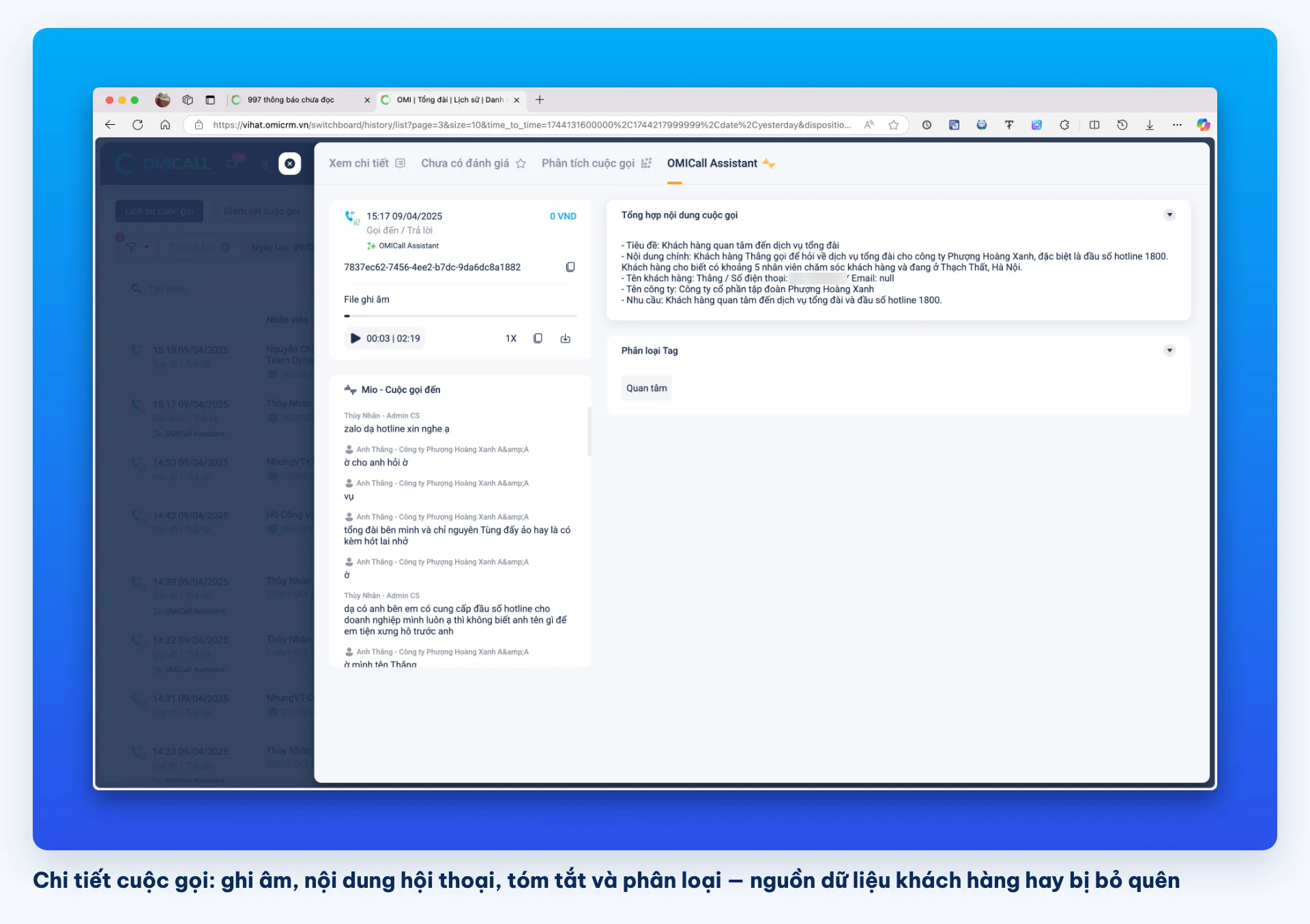Select the 15:17 09/04/2025 call timestamp

(404, 216)
